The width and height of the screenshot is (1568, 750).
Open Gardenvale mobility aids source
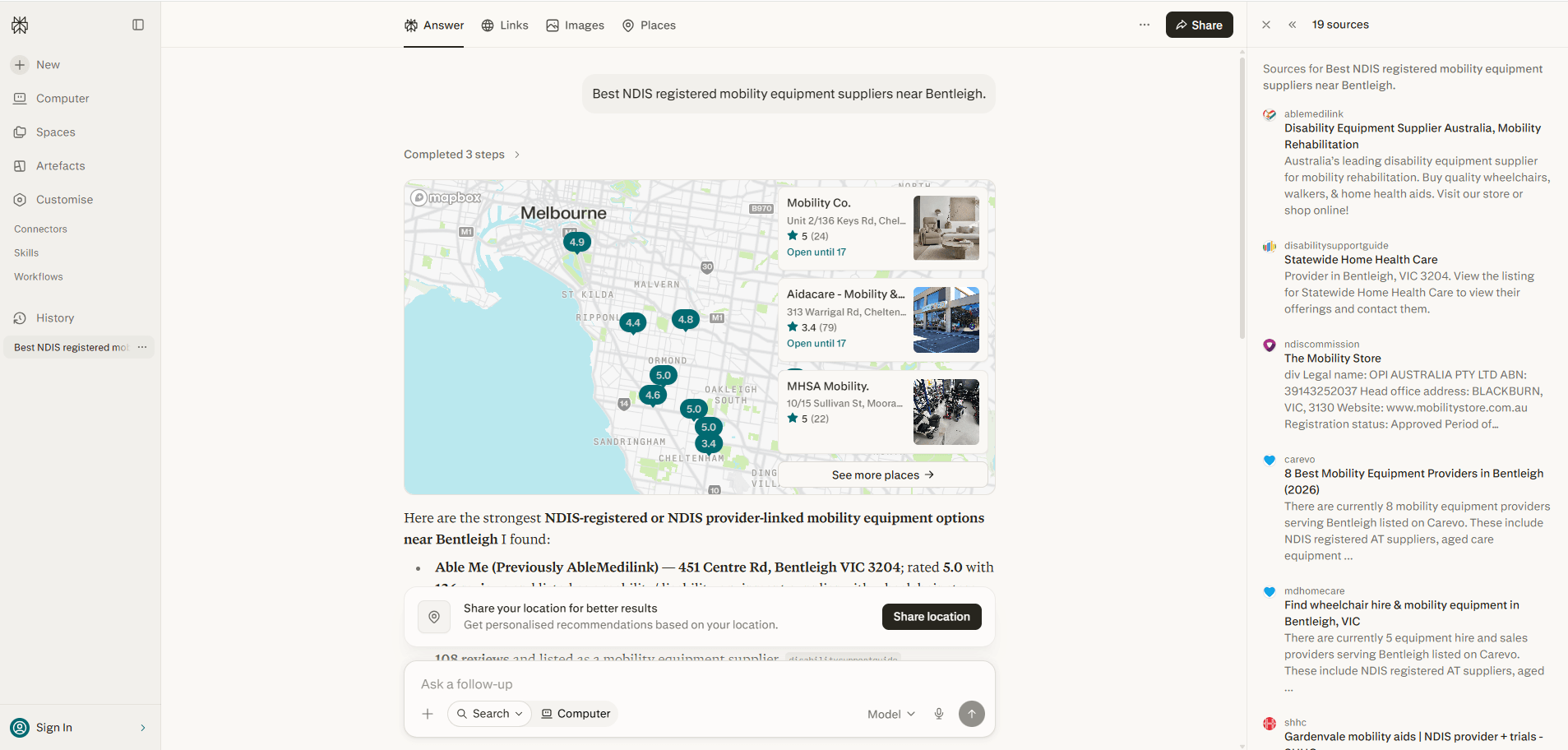tap(1413, 738)
